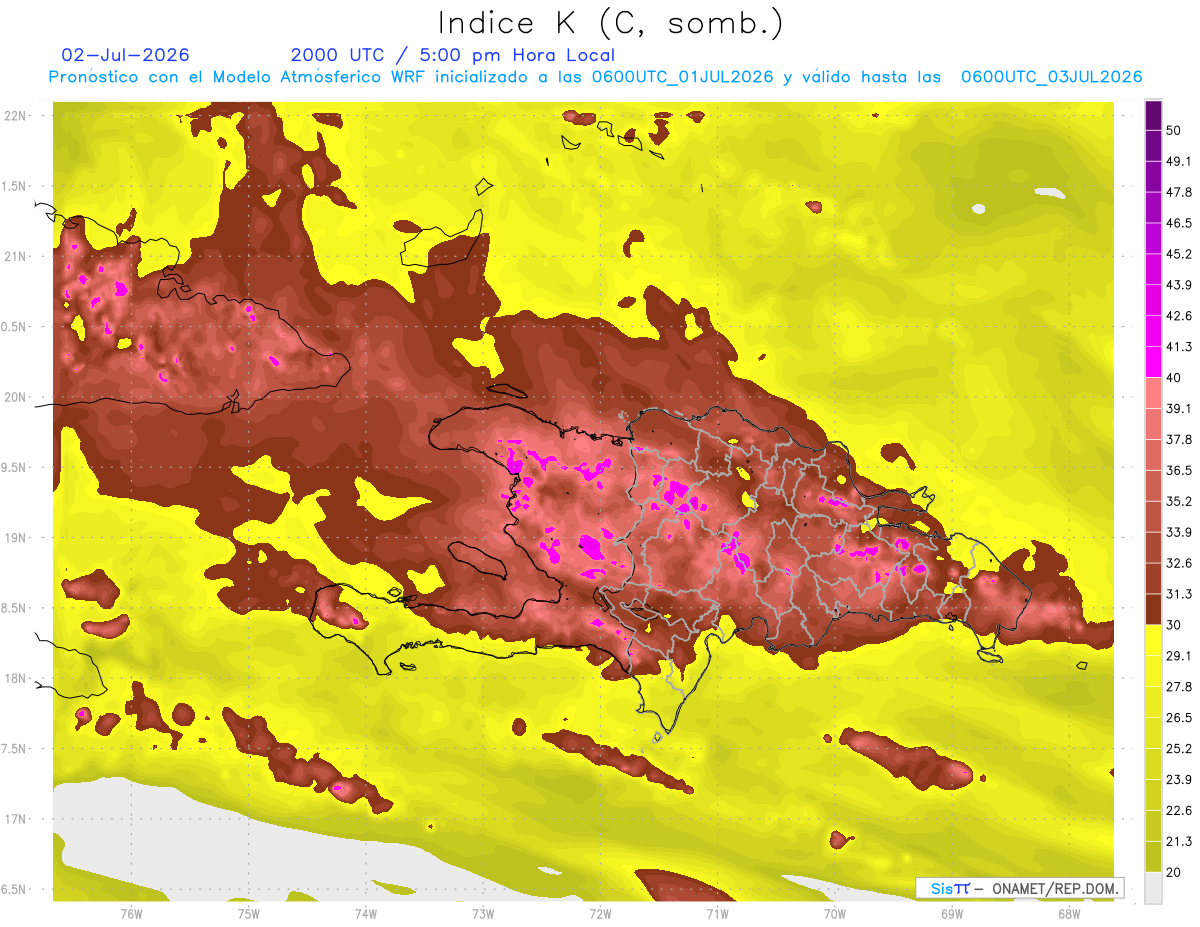Click the legend value '27.8'
Viewport: 1200px width, 927px height.
coord(1179,686)
